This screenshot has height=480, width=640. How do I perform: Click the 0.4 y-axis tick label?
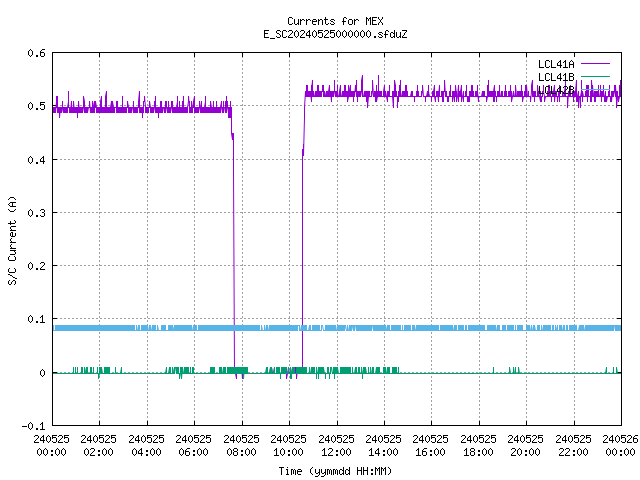(x=36, y=160)
